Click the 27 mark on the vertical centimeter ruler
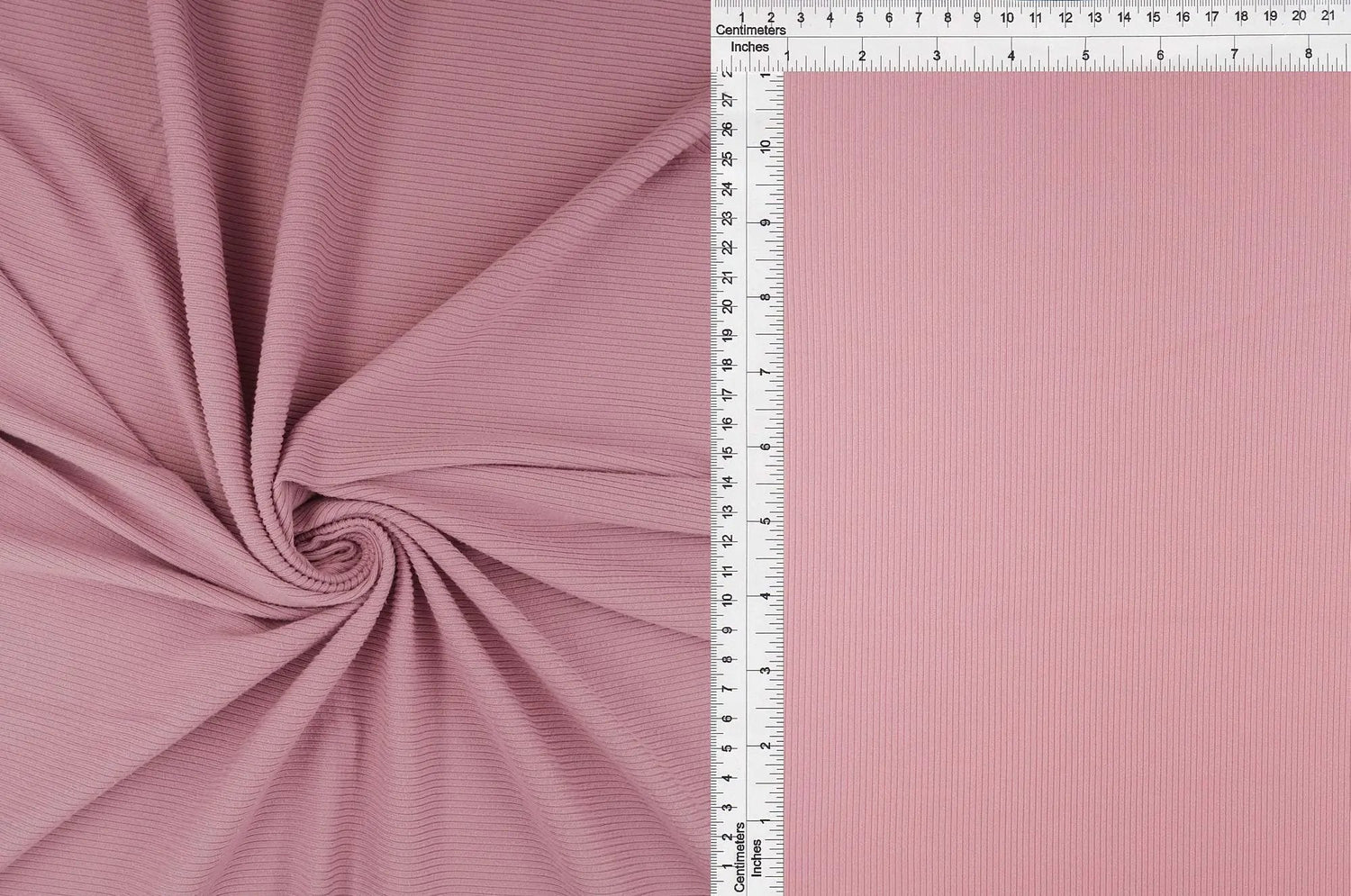Image resolution: width=1351 pixels, height=896 pixels. coord(728,100)
